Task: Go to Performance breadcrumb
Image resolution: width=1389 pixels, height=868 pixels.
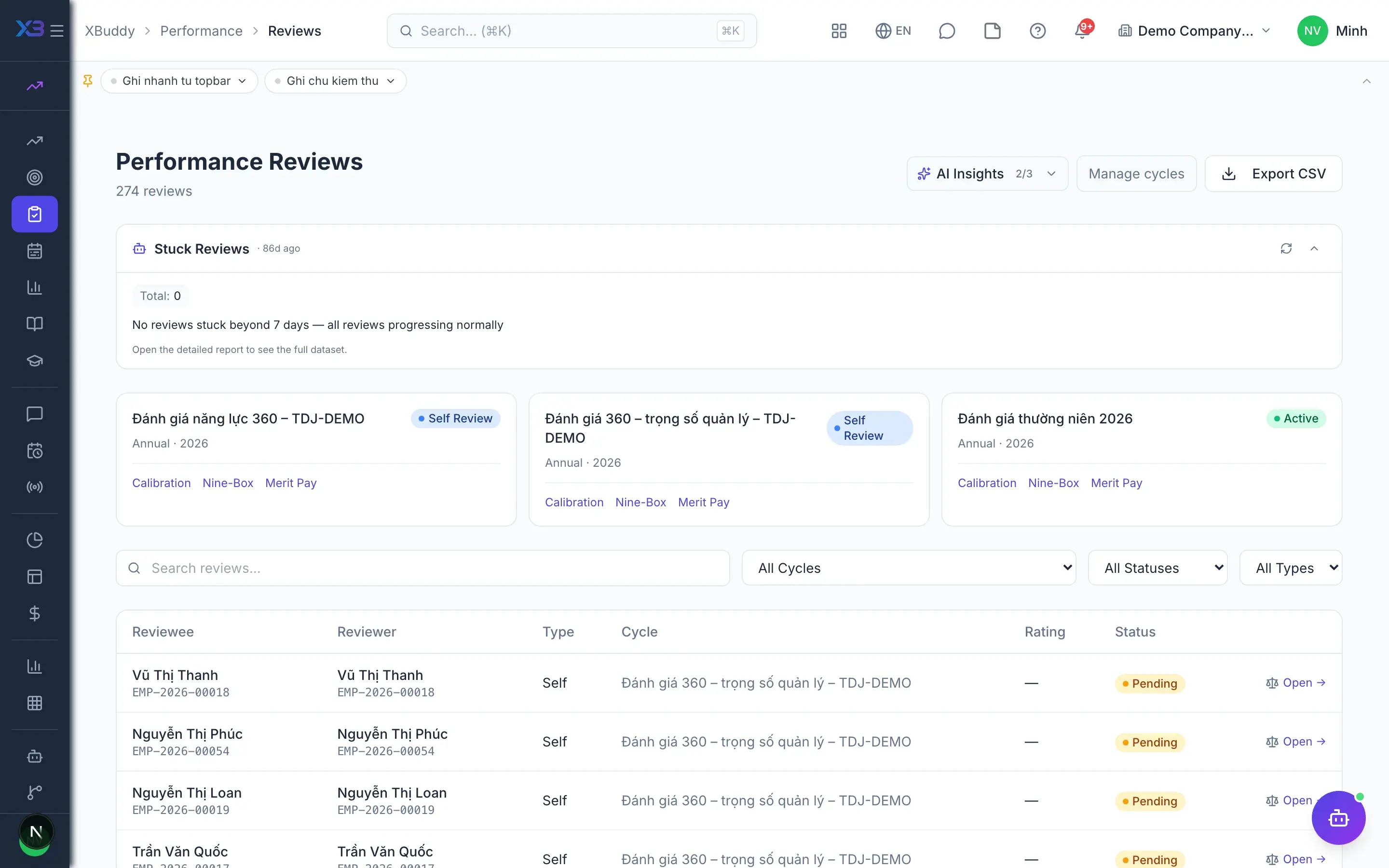Action: 202,31
